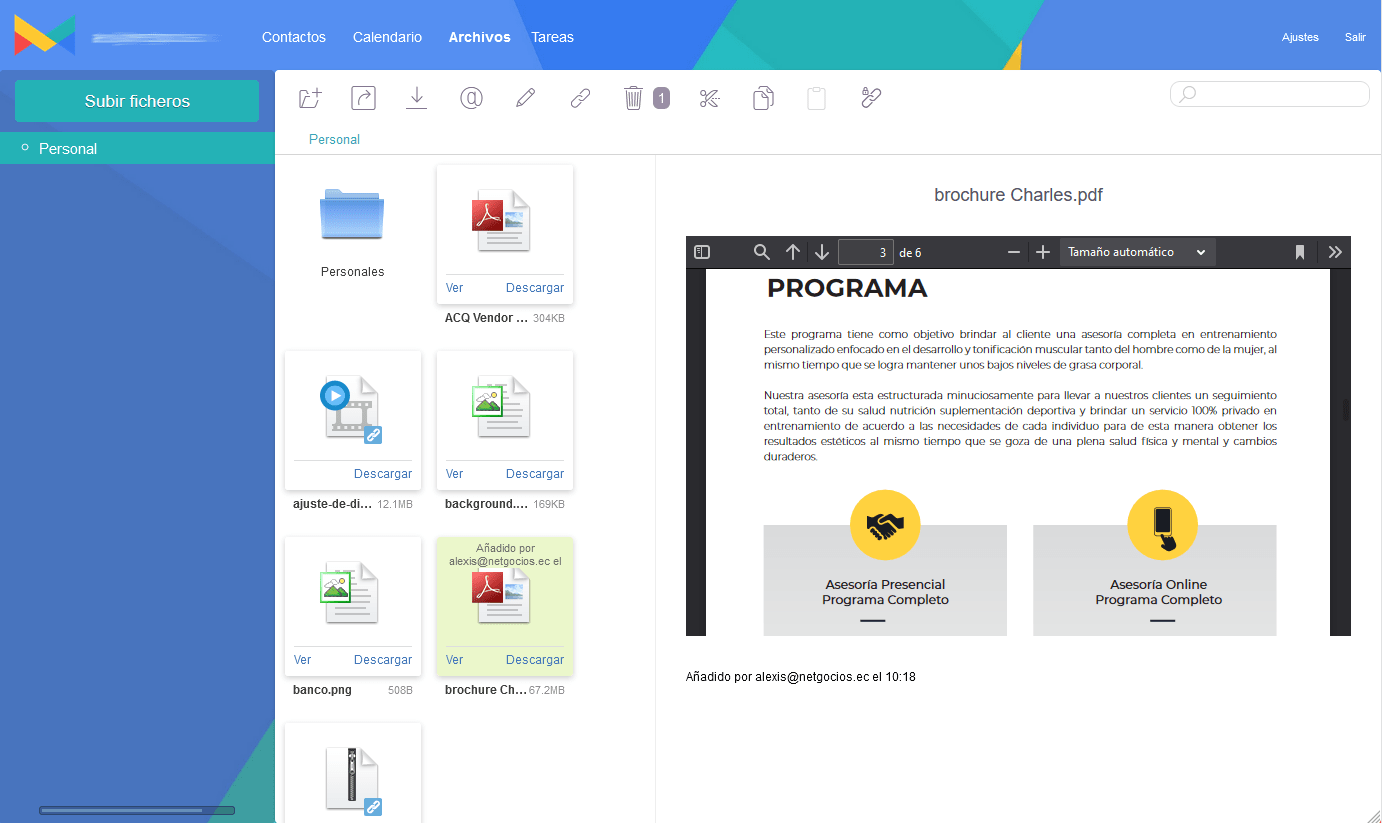Viewport: 1382px width, 823px height.
Task: Click the Subir ficheros button
Action: pyautogui.click(x=137, y=101)
